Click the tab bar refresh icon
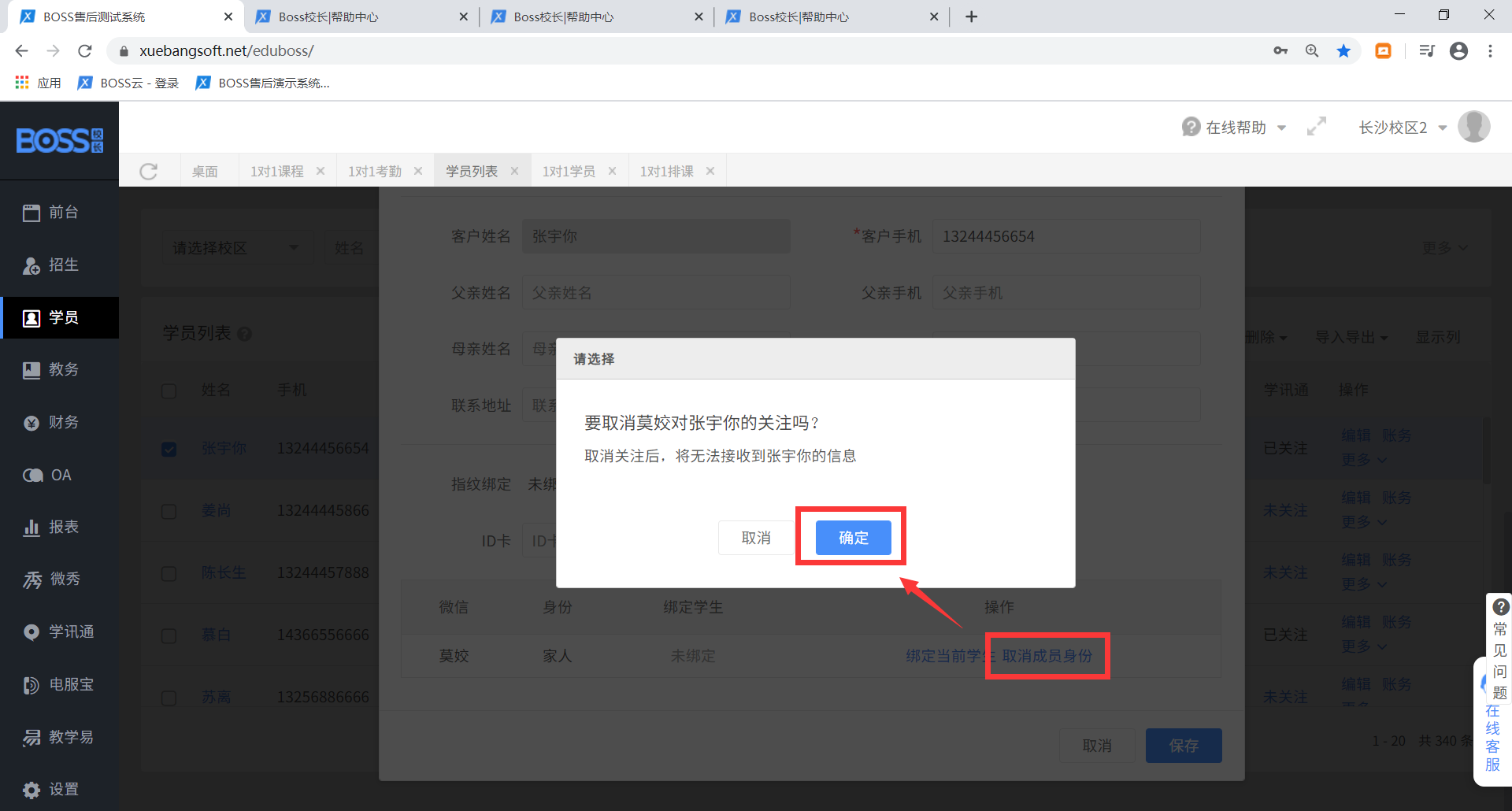This screenshot has width=1512, height=811. point(148,172)
